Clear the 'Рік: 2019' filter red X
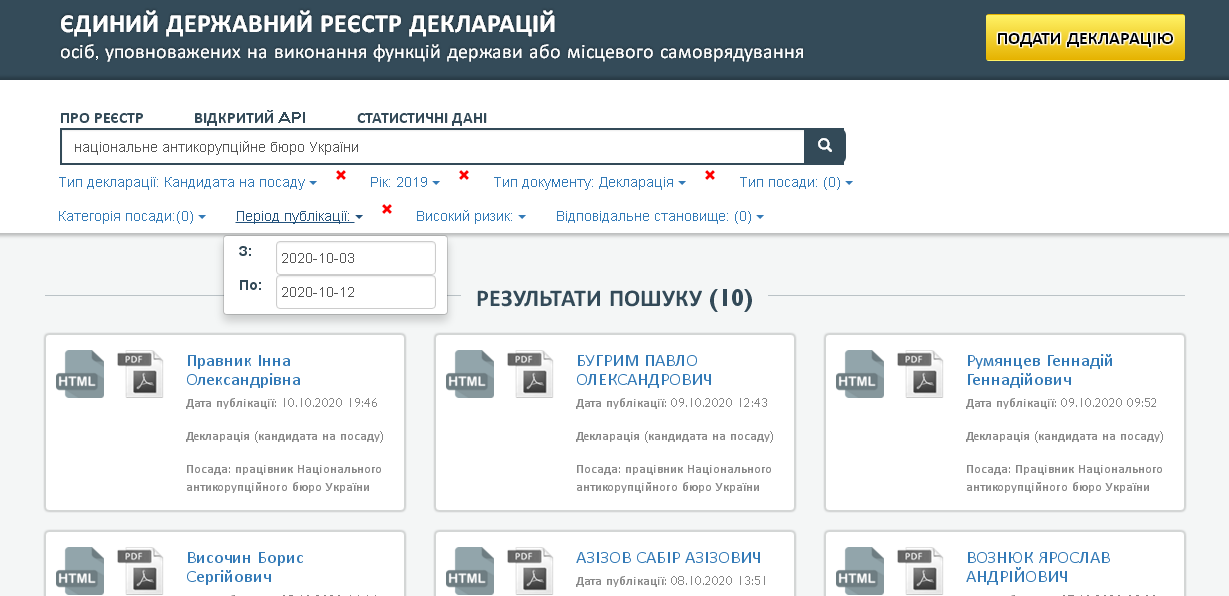The height and width of the screenshot is (596, 1229). click(464, 175)
